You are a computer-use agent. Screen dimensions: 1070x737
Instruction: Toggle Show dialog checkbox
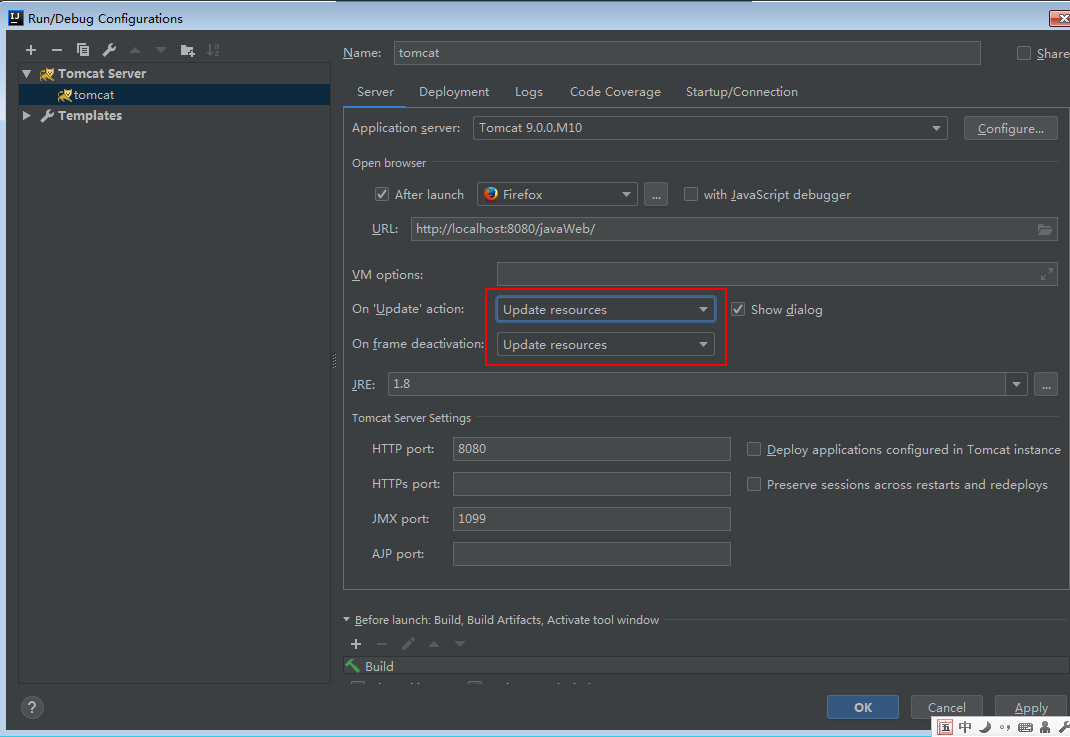738,309
